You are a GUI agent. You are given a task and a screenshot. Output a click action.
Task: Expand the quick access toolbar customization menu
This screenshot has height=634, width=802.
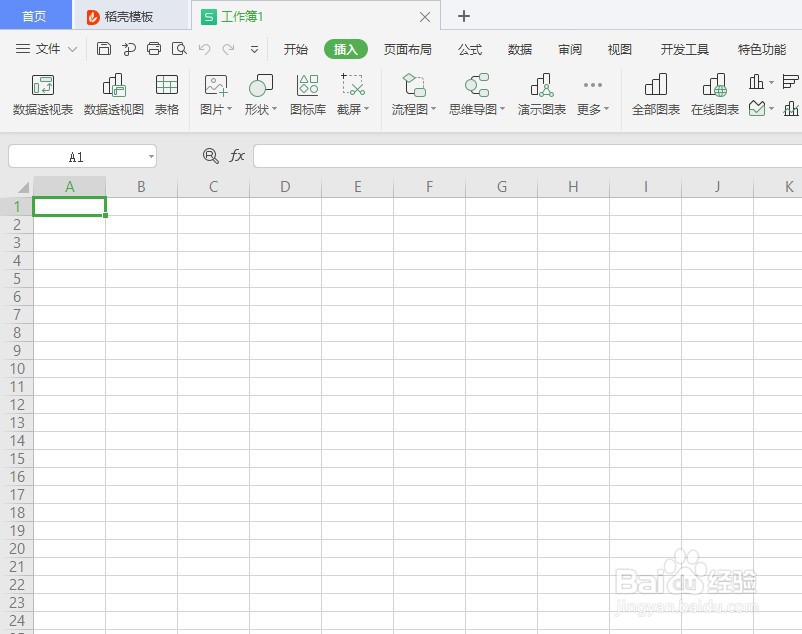click(254, 49)
